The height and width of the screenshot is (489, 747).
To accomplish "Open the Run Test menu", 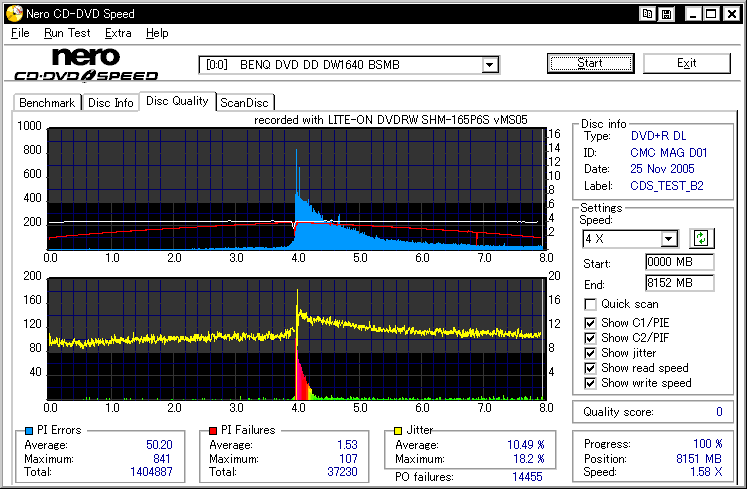I will coord(67,33).
